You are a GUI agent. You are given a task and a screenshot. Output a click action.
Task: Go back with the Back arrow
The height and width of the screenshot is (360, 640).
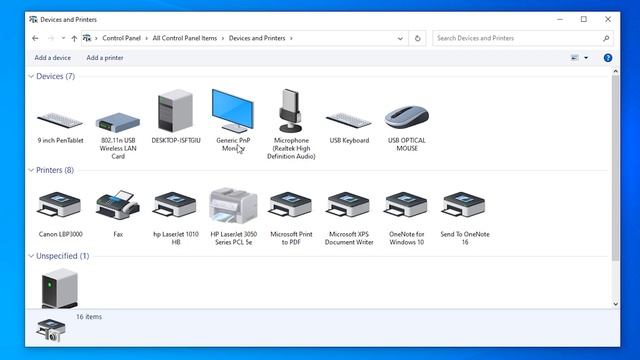[x=35, y=38]
